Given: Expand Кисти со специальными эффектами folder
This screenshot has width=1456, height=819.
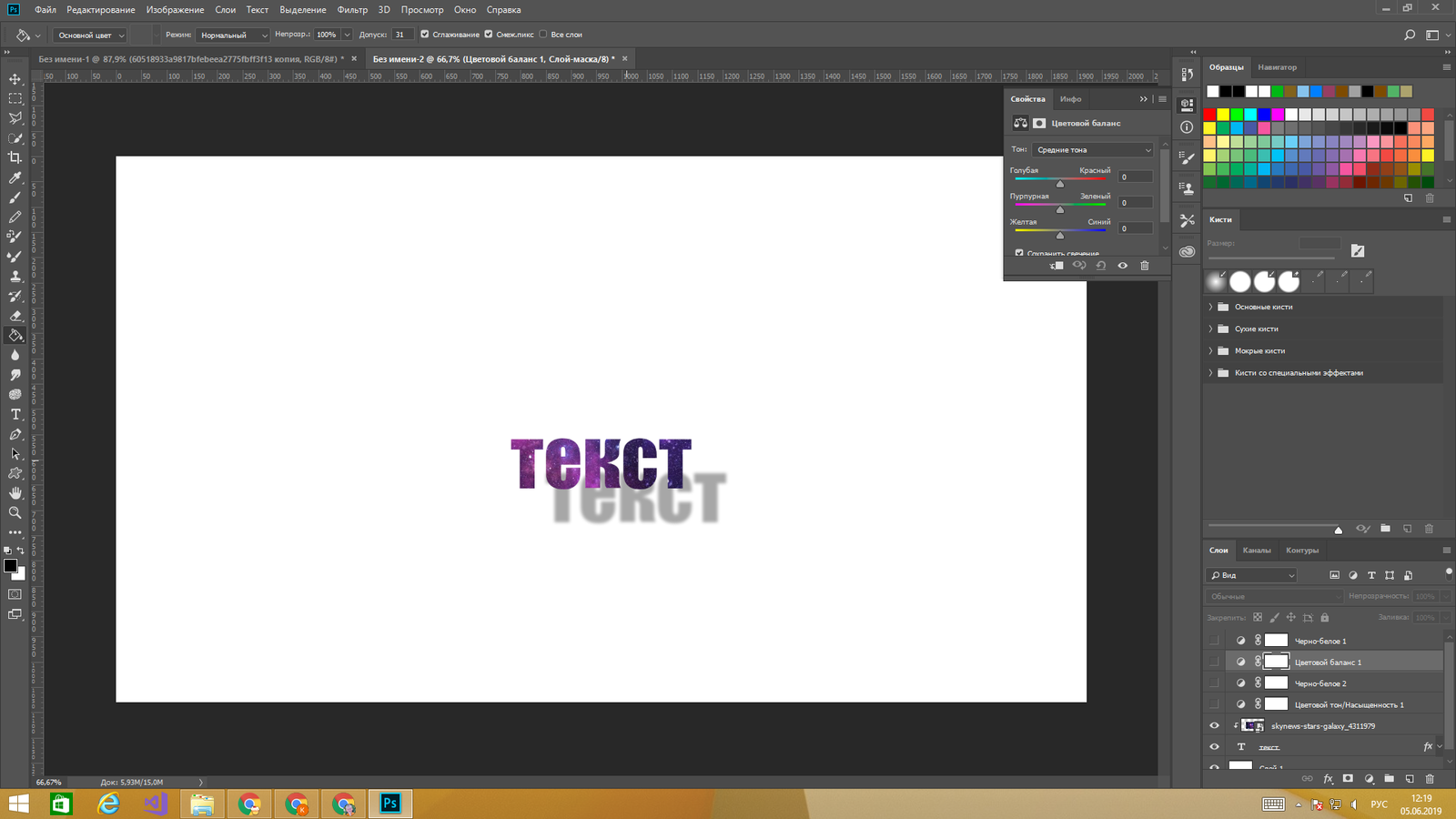Looking at the screenshot, I should coord(1210,372).
